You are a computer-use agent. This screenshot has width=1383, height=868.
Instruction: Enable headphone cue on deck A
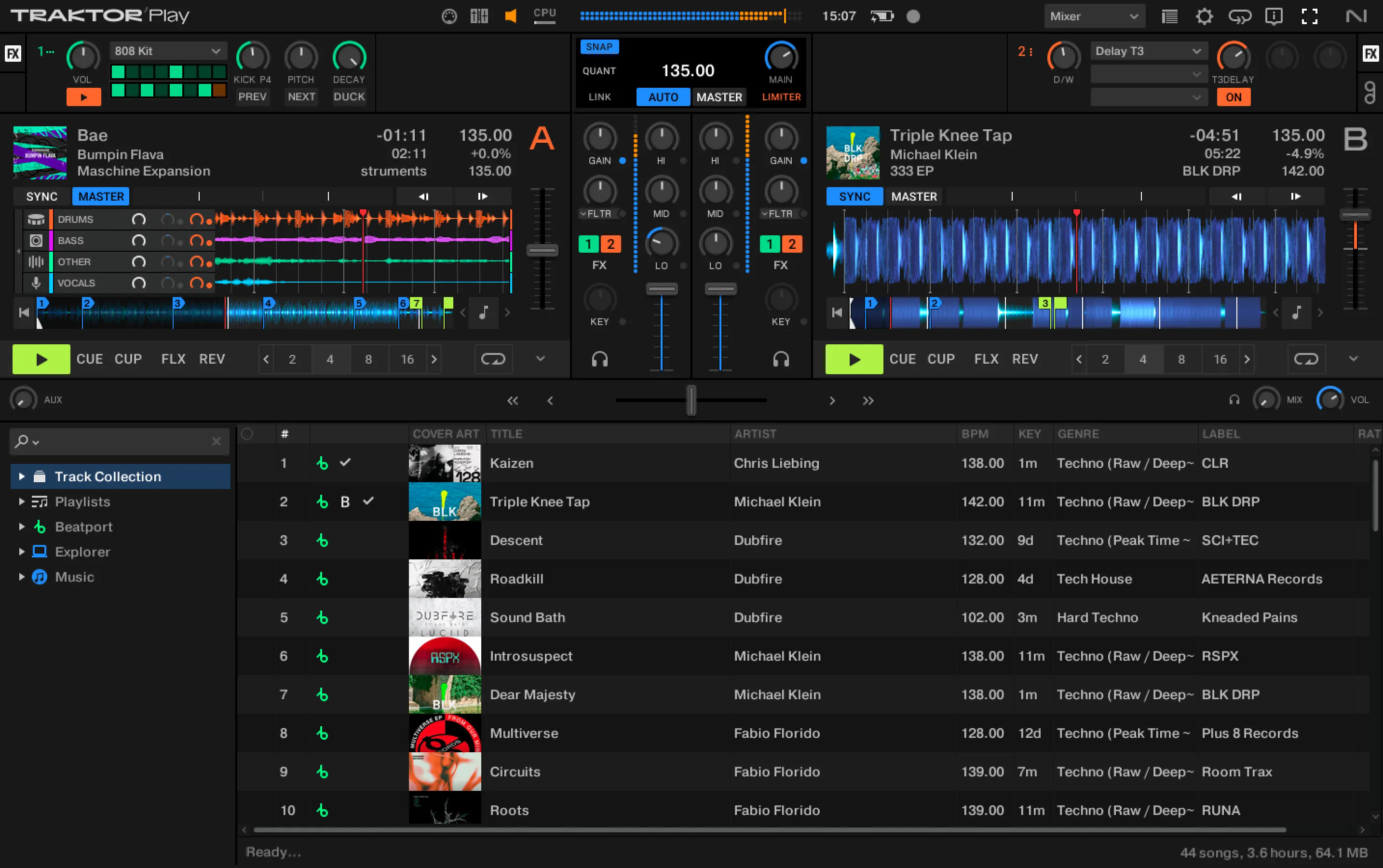point(599,359)
